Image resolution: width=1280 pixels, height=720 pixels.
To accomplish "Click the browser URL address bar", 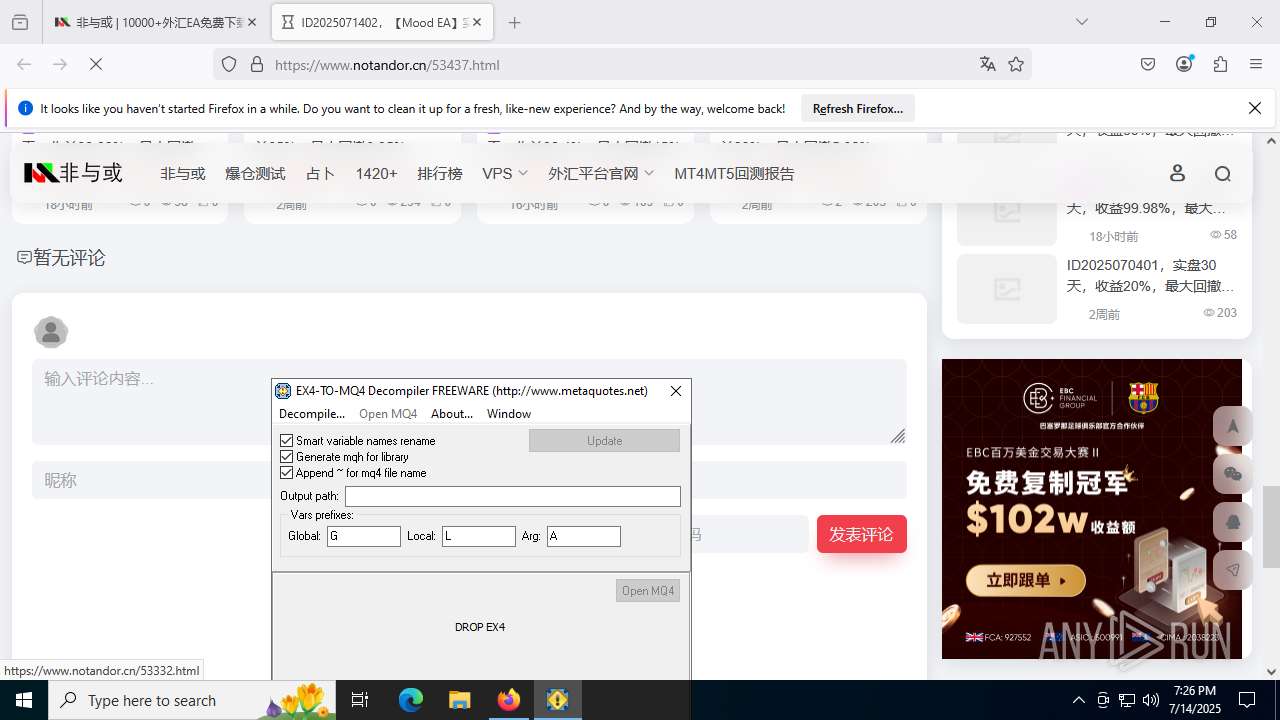I will (x=620, y=64).
